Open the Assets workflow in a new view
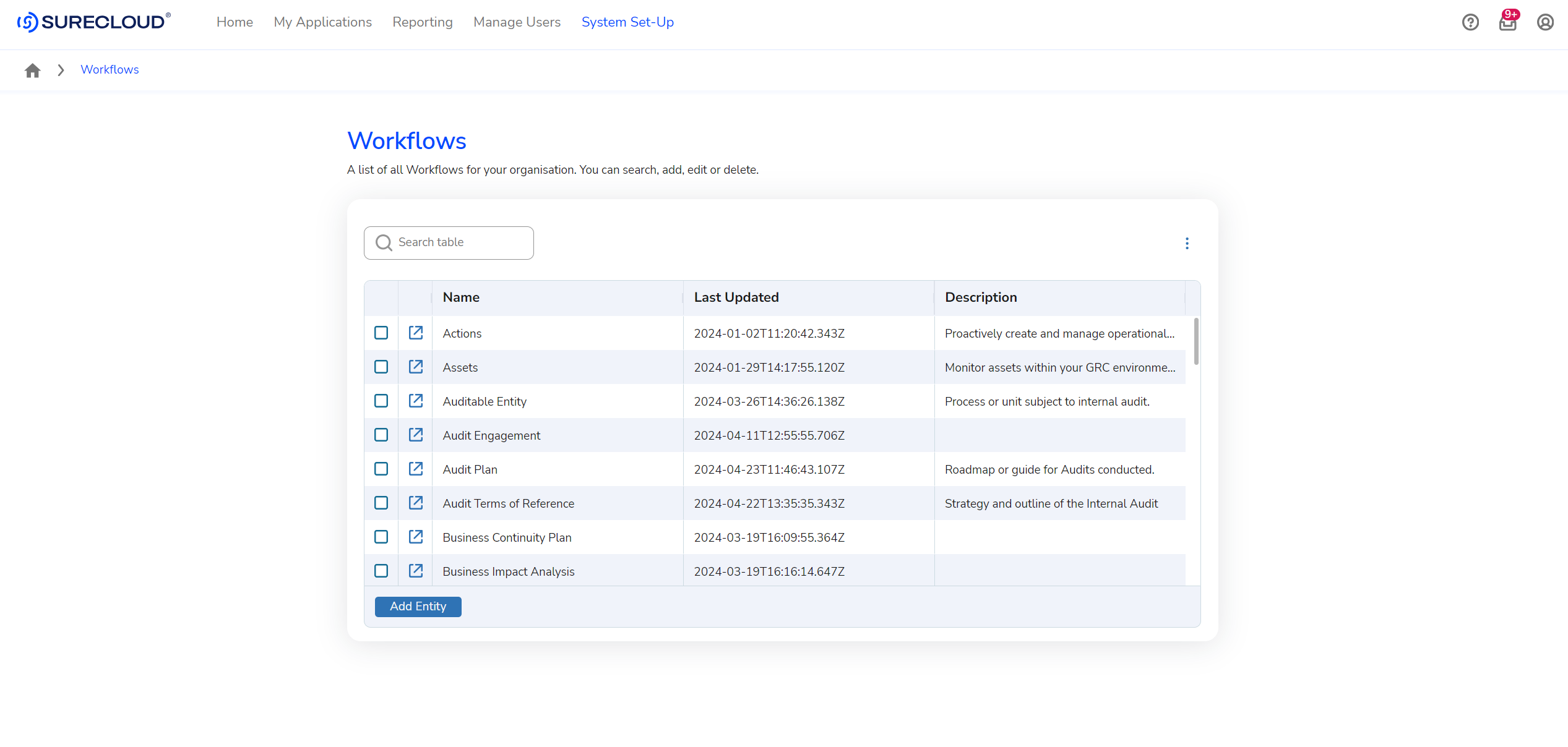The height and width of the screenshot is (747, 1568). [415, 366]
